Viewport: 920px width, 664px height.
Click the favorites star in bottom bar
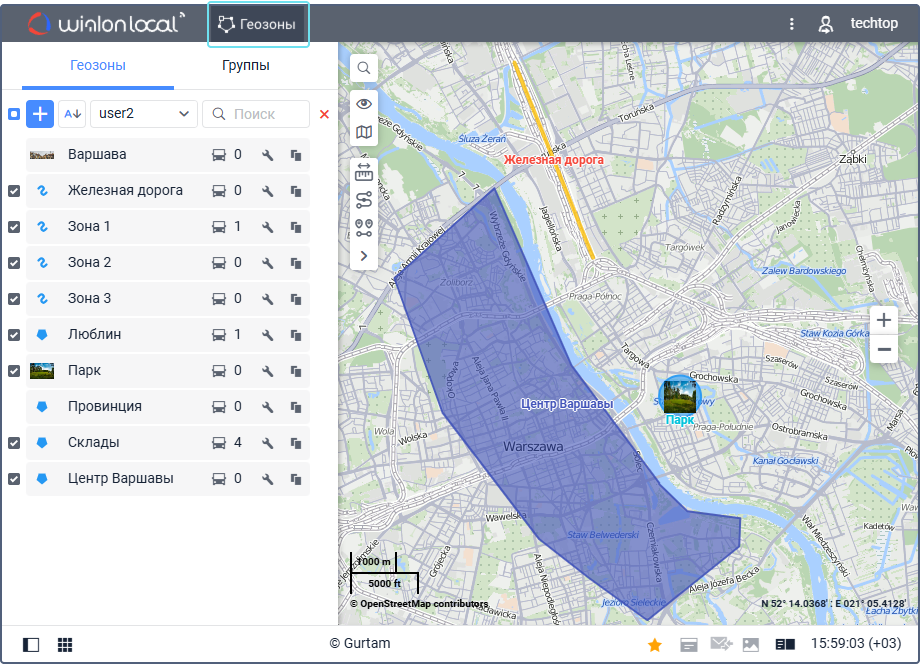click(655, 644)
